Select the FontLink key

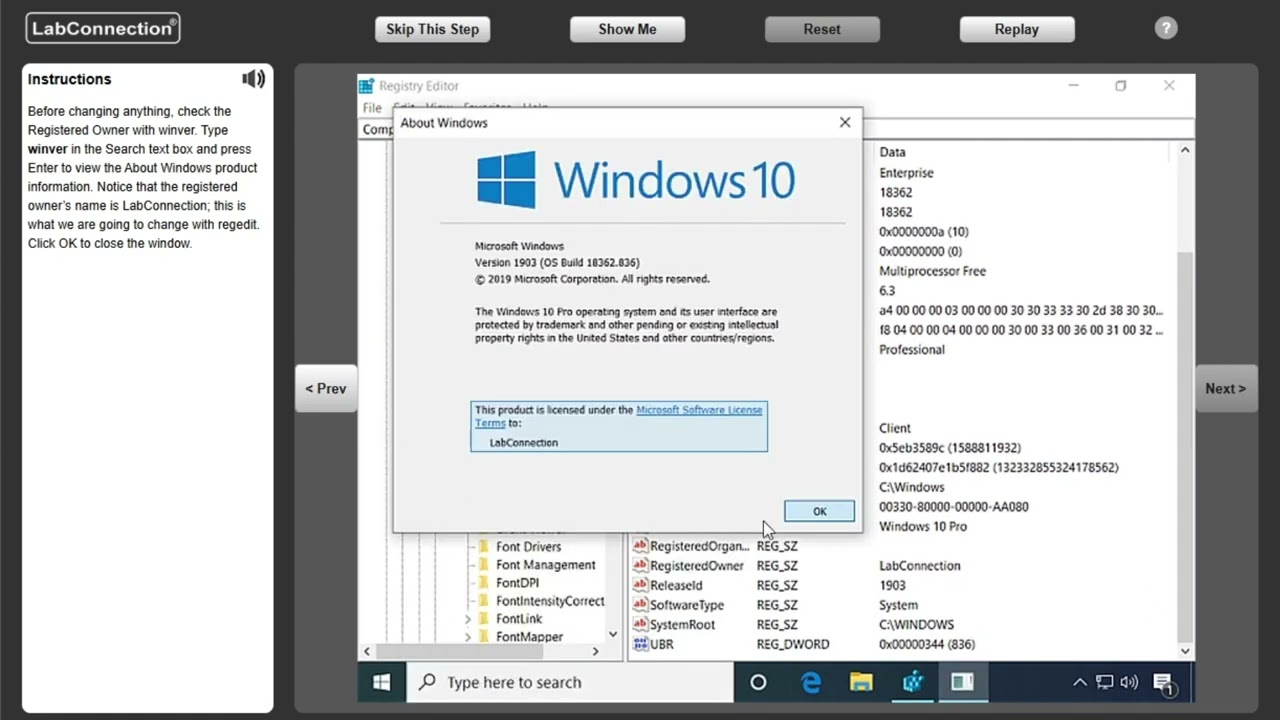pyautogui.click(x=519, y=618)
